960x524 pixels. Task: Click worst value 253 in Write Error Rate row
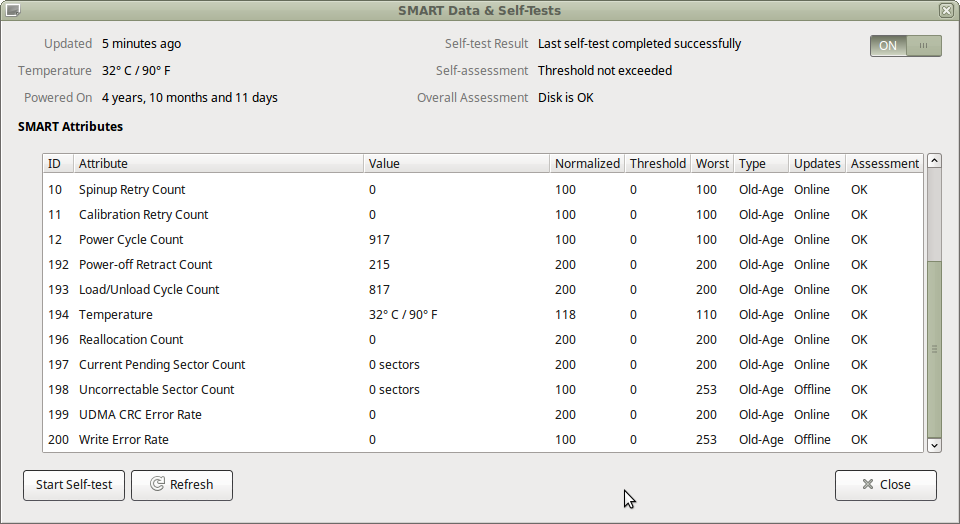coord(706,440)
